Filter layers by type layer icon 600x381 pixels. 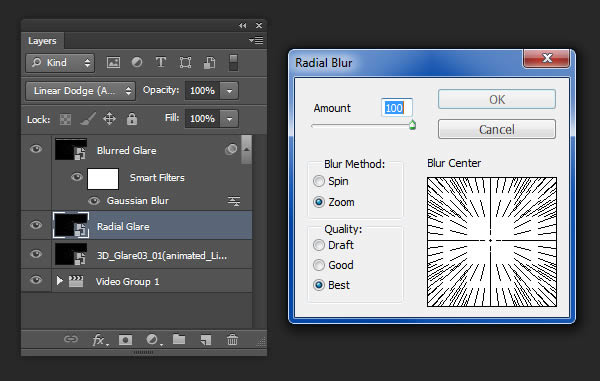click(161, 62)
